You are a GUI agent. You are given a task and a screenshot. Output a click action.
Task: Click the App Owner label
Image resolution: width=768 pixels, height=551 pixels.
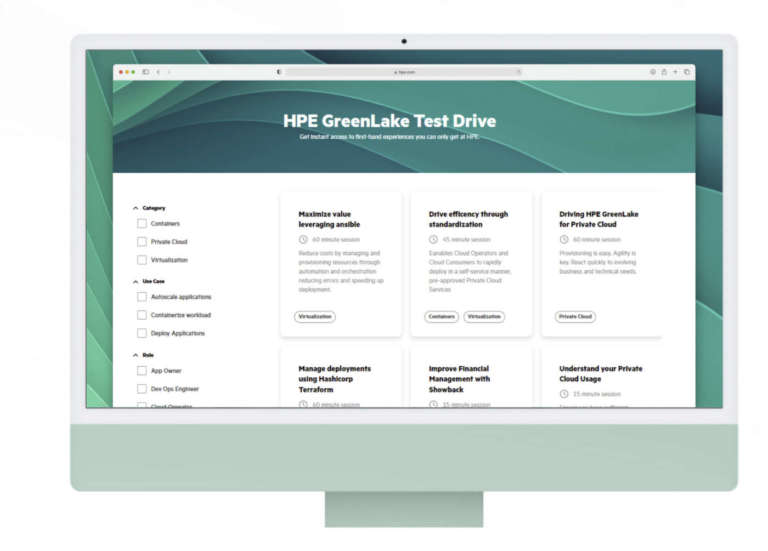click(166, 371)
